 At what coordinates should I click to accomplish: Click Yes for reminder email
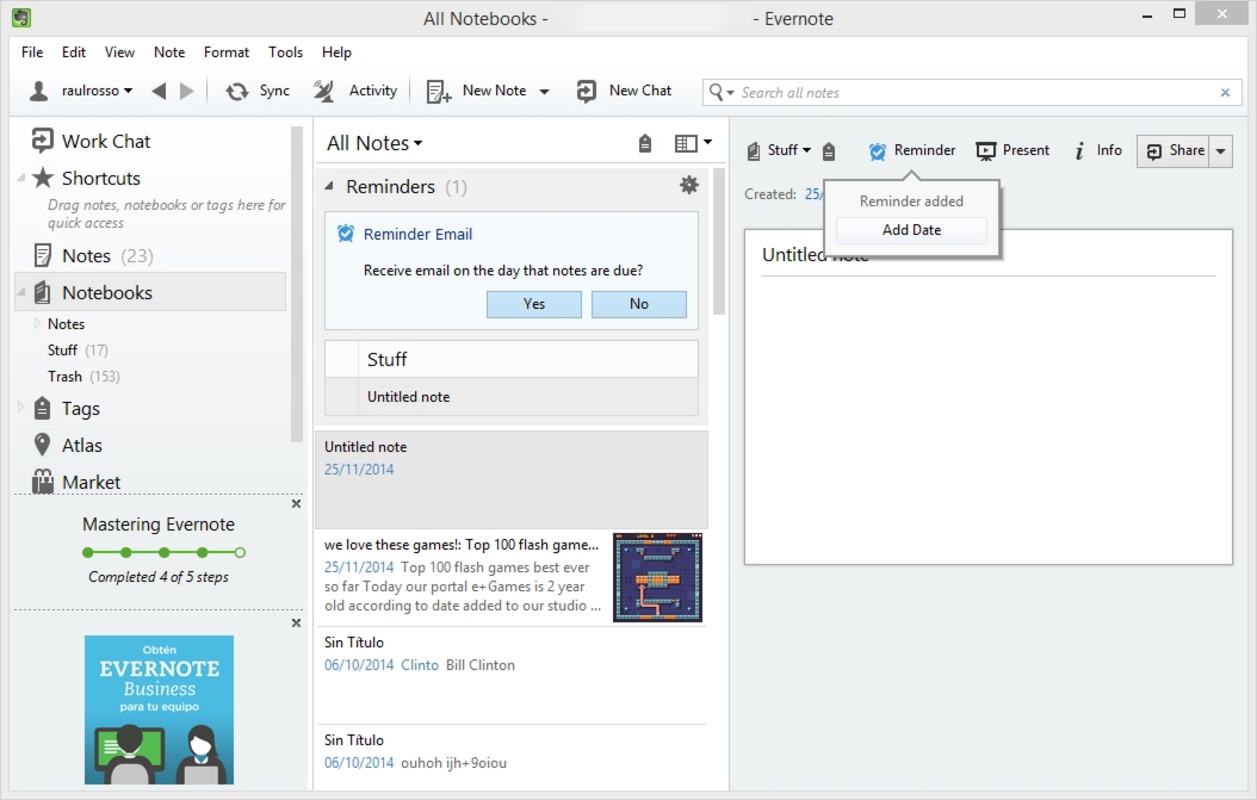[534, 304]
